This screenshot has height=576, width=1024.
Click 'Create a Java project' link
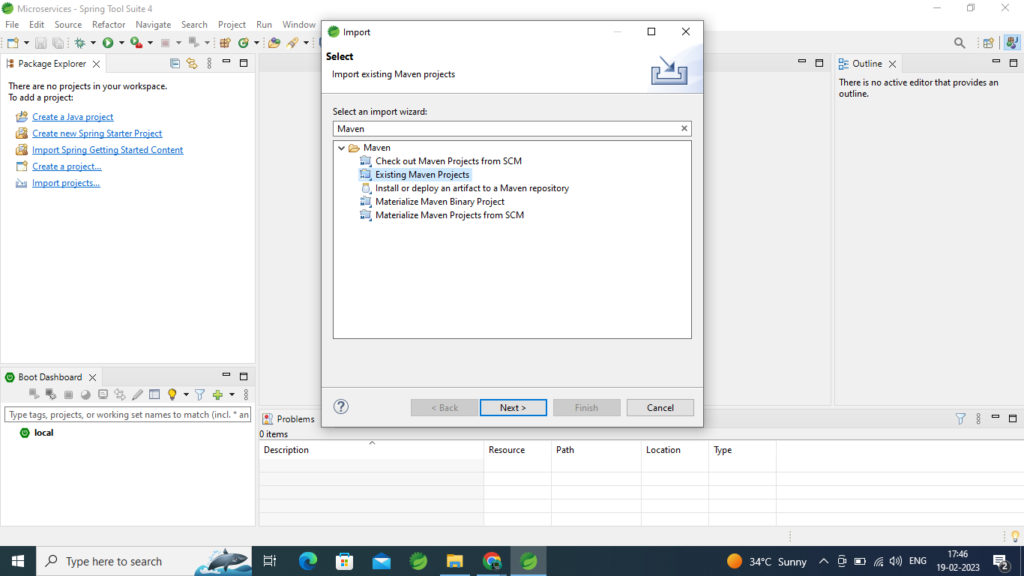72,117
